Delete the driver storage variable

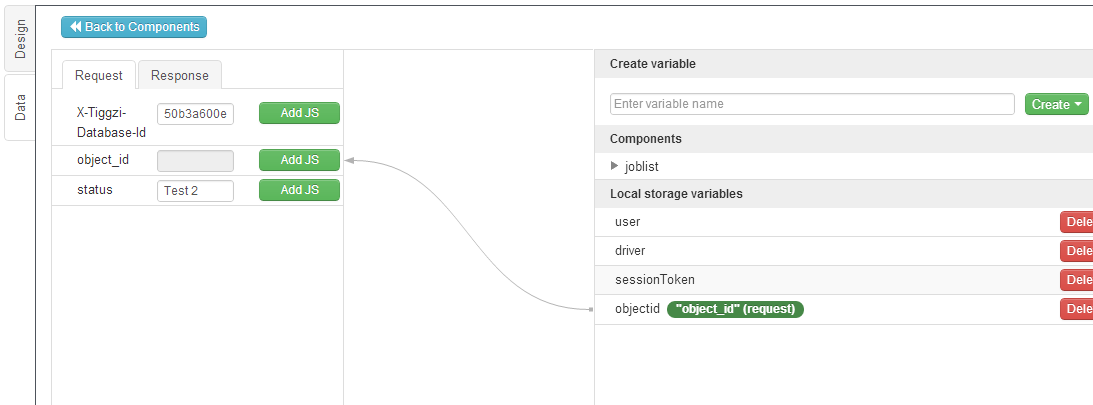(1077, 251)
